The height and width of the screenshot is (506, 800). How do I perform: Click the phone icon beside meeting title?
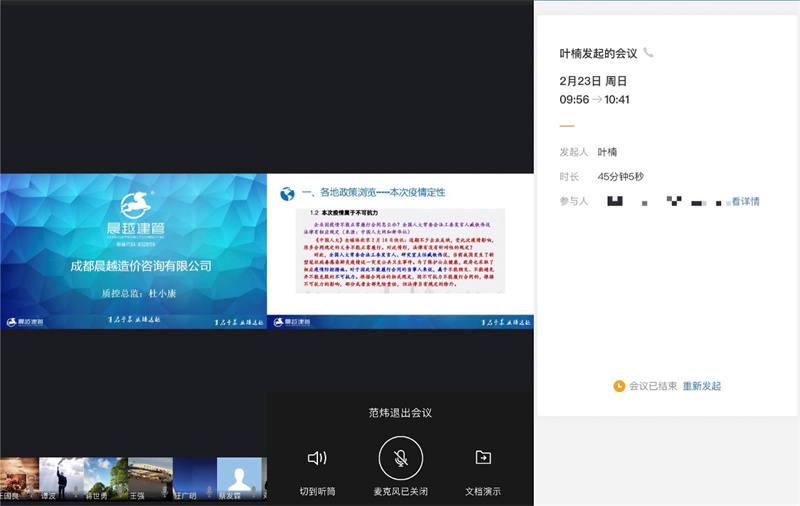coord(649,52)
